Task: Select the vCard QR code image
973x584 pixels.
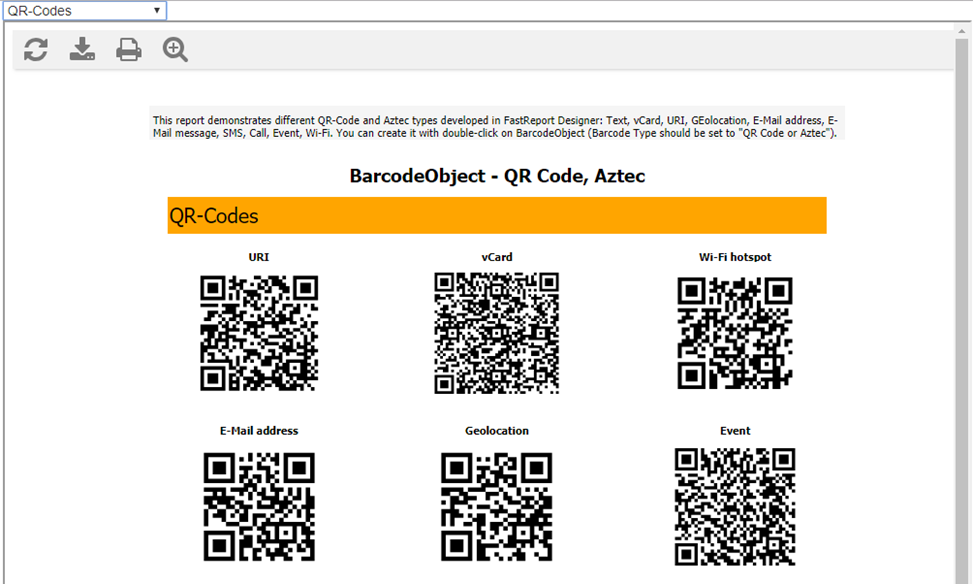Action: point(496,333)
